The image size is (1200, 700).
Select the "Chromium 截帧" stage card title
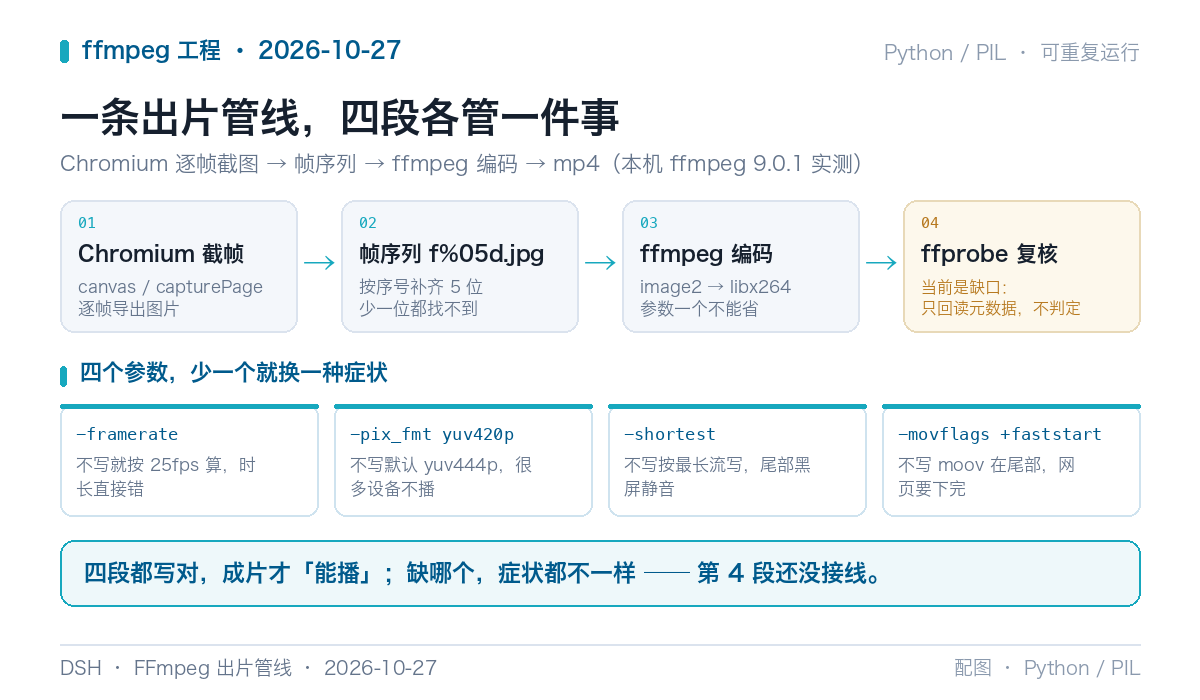pyautogui.click(x=161, y=254)
